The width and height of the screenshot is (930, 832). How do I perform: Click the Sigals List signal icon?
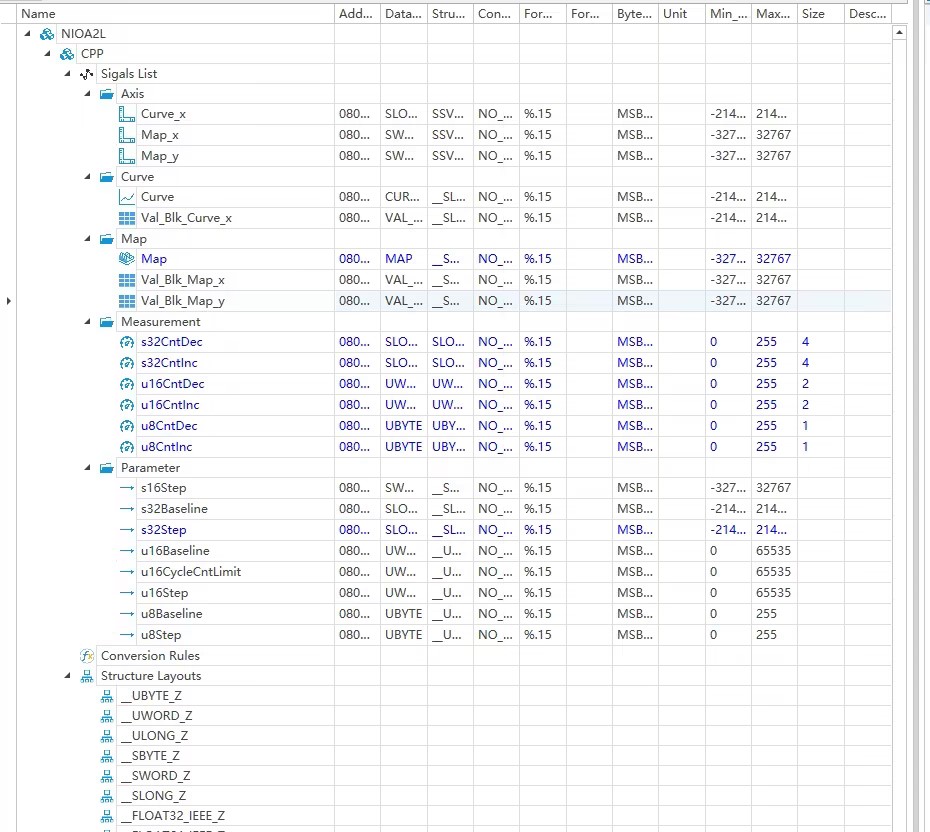pos(87,74)
